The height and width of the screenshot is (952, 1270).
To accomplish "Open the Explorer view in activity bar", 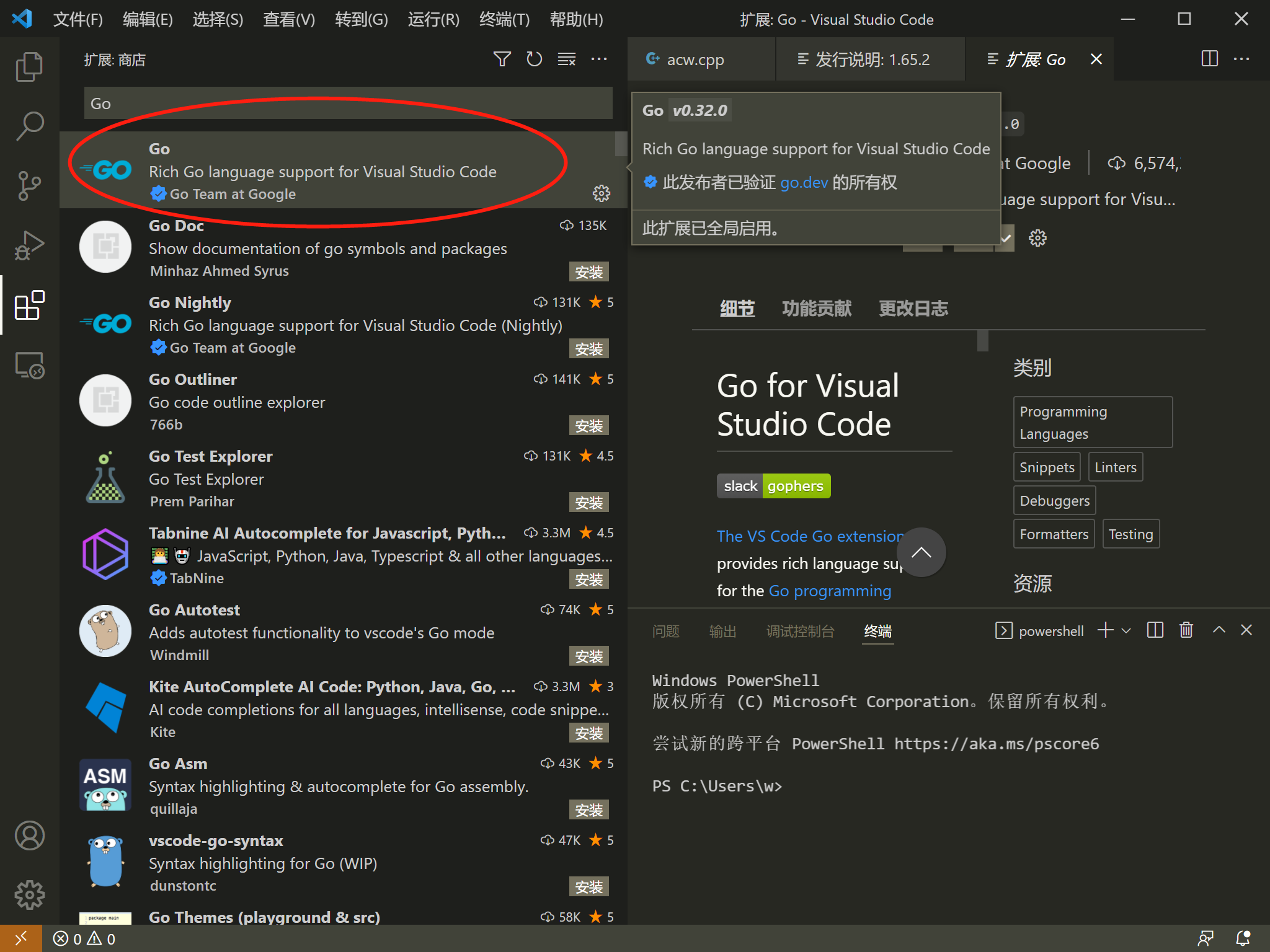I will point(29,67).
